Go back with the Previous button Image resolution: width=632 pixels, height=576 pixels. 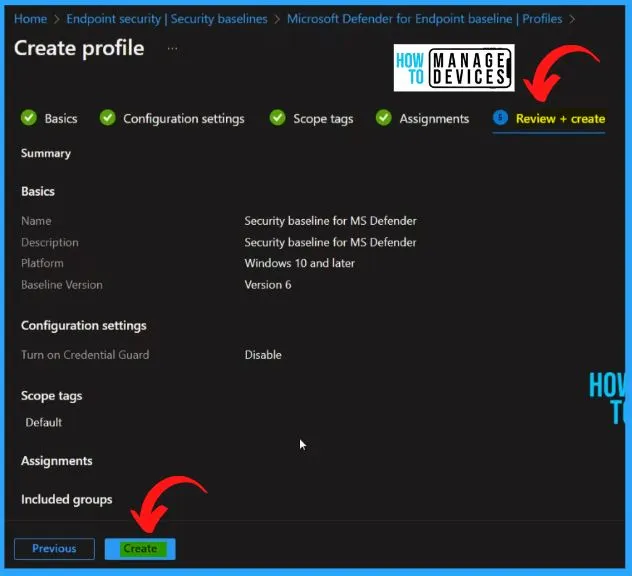click(54, 549)
